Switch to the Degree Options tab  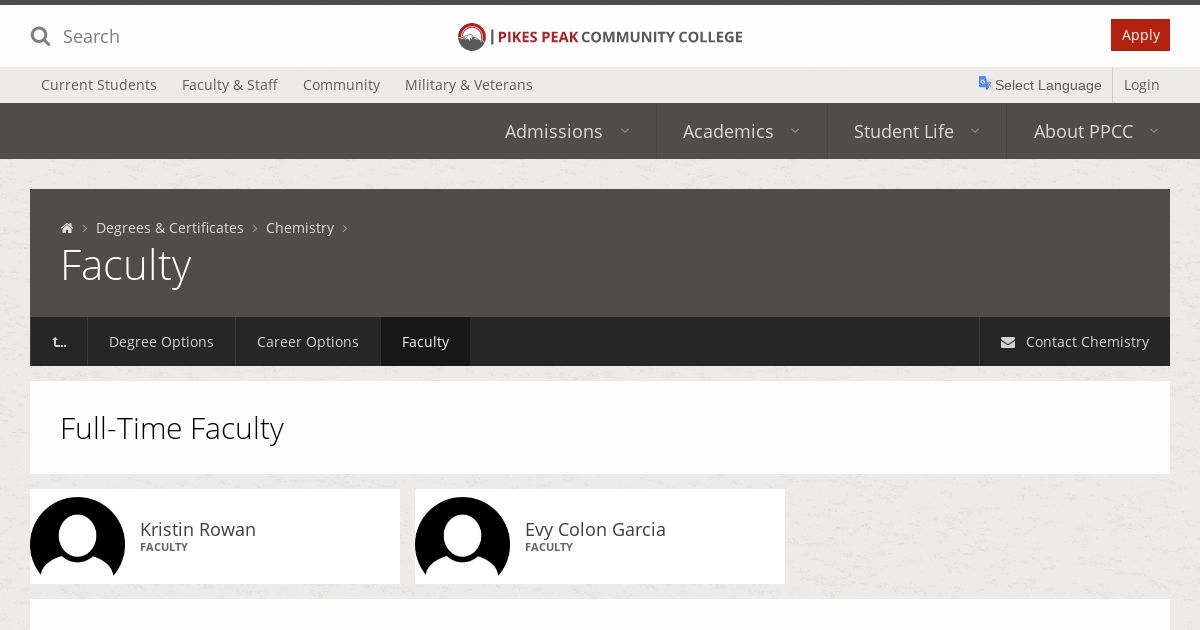[x=161, y=342]
